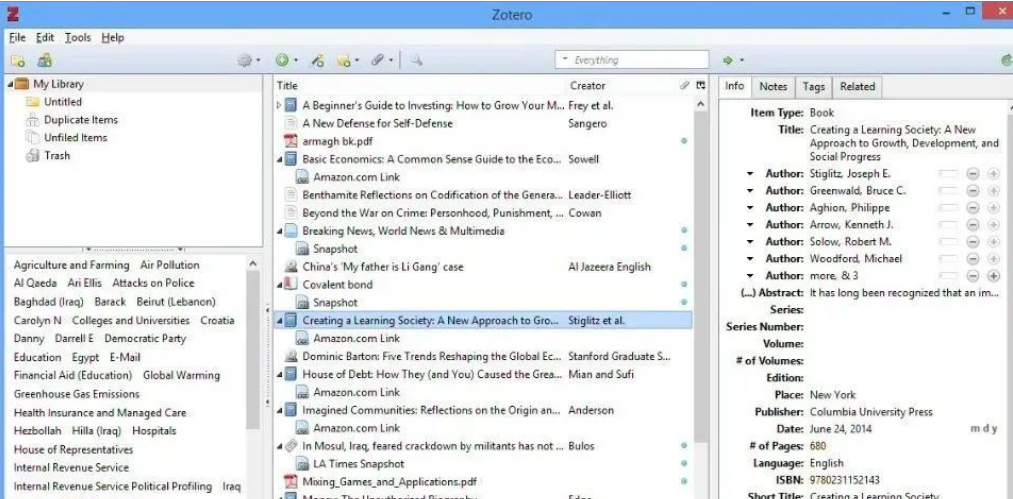Image resolution: width=1013 pixels, height=499 pixels.
Task: Toggle name field mode for Woodford author
Action: (948, 259)
